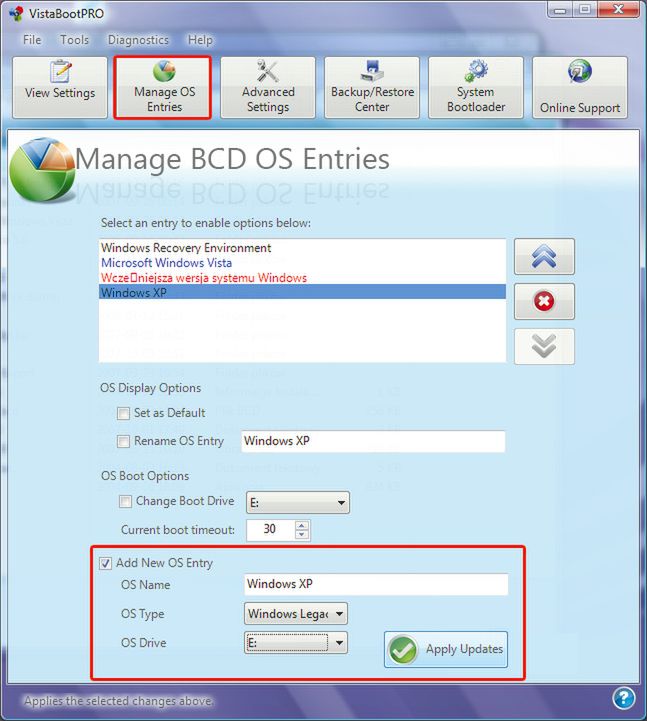Close the VistaBootPRO window

point(618,10)
